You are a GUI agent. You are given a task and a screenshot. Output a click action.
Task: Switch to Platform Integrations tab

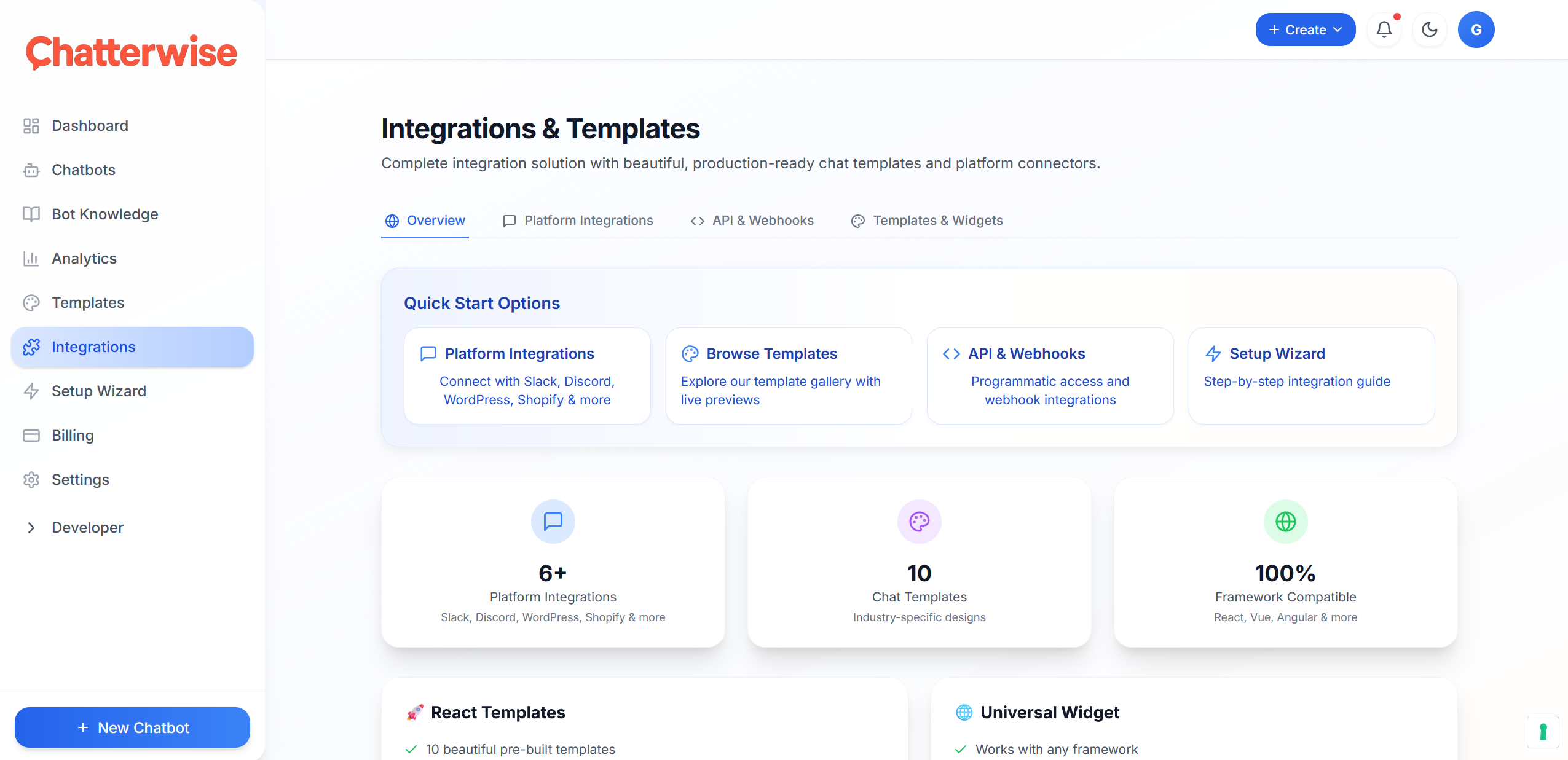tap(578, 221)
